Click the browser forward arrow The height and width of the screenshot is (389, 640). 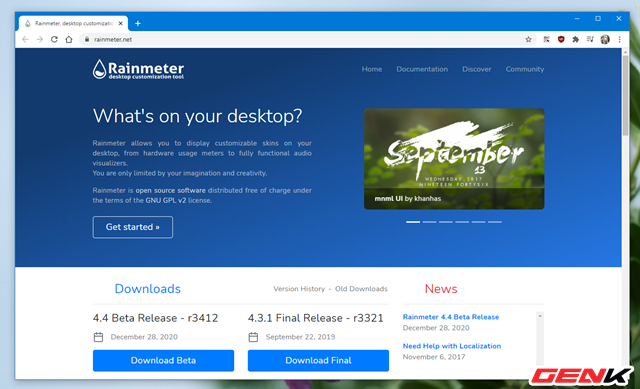coord(40,40)
